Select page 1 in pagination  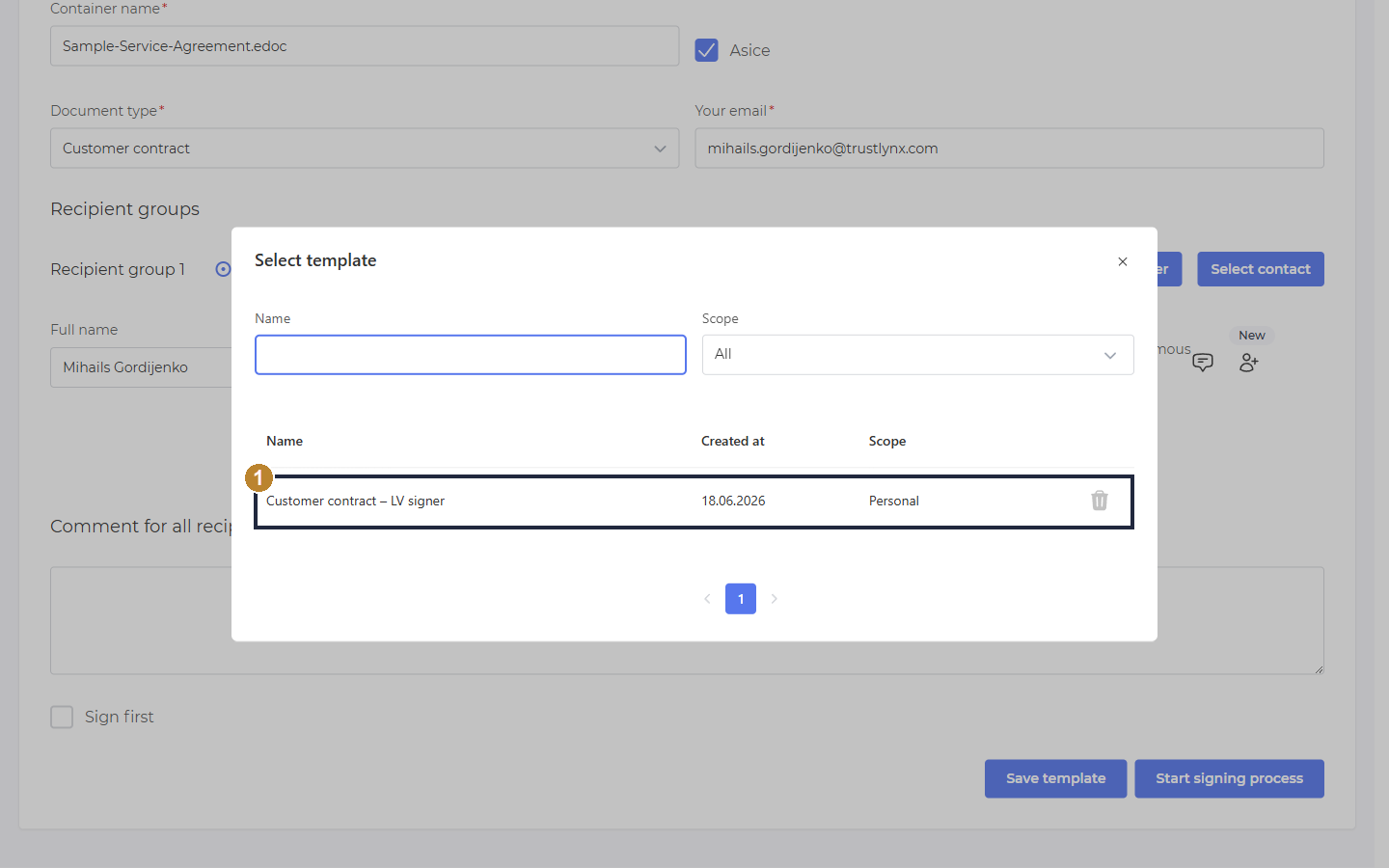[x=741, y=599]
